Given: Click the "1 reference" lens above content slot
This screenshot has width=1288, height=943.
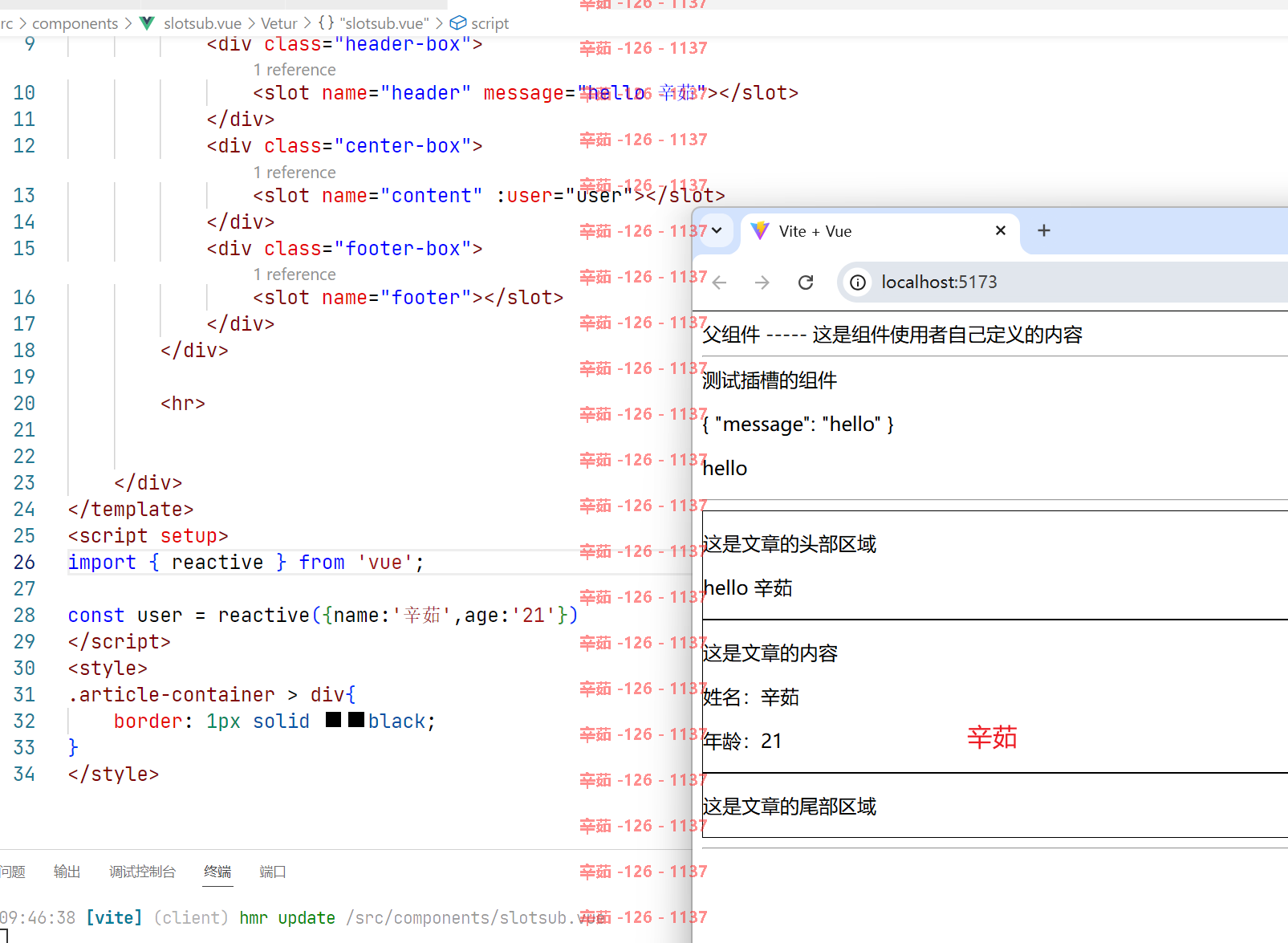Looking at the screenshot, I should [295, 173].
